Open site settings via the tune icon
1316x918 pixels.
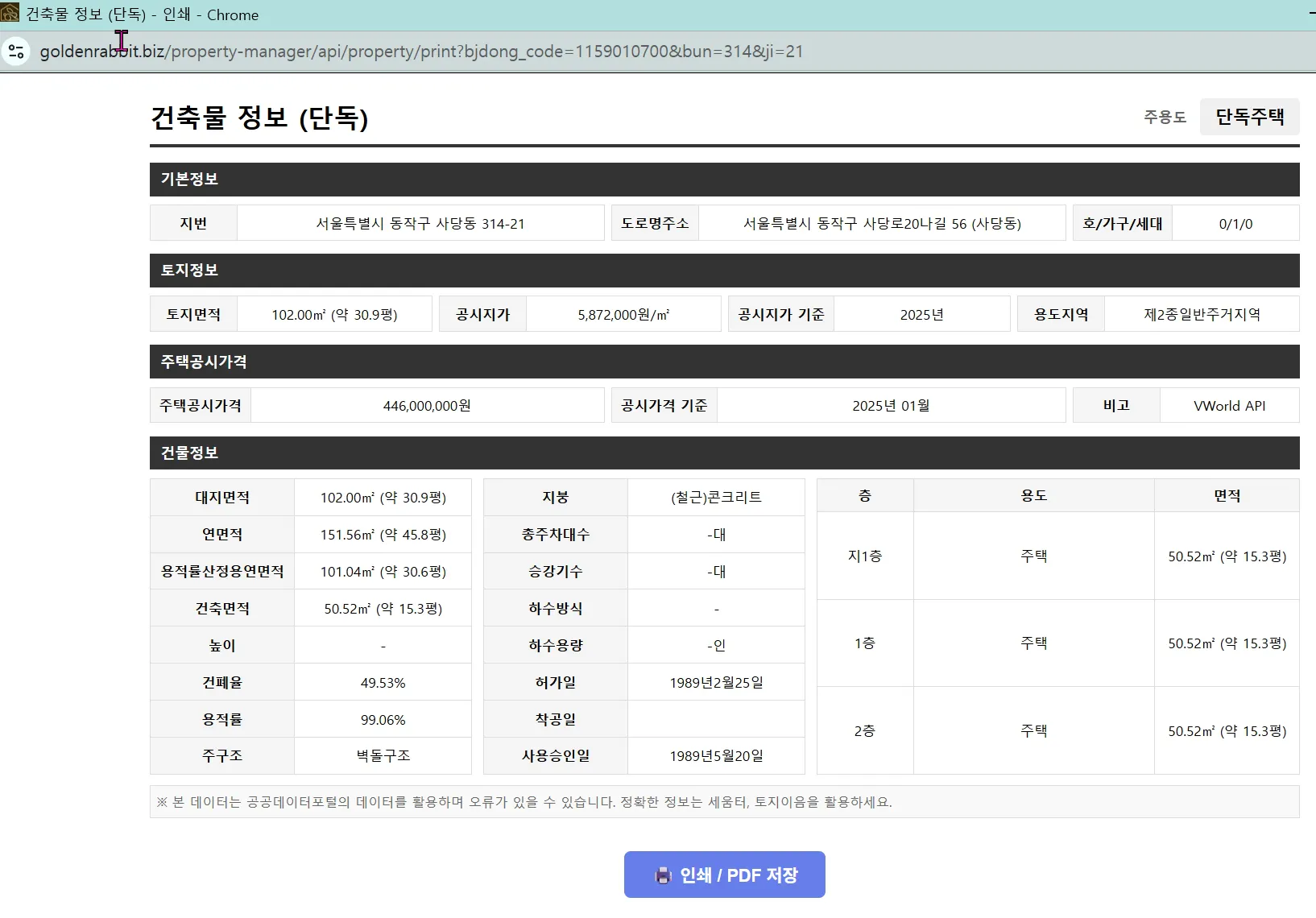[x=16, y=51]
